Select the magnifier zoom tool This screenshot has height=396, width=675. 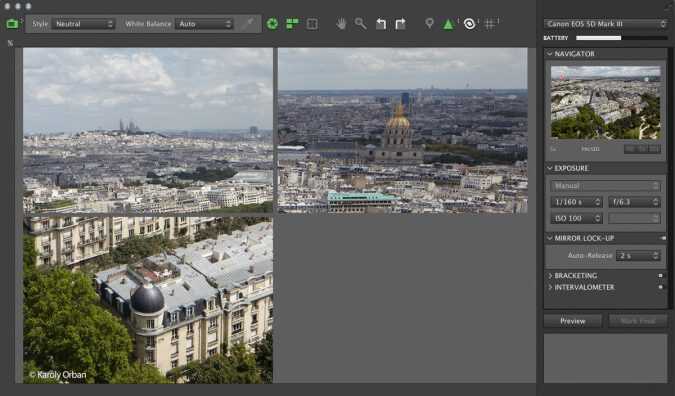click(360, 24)
